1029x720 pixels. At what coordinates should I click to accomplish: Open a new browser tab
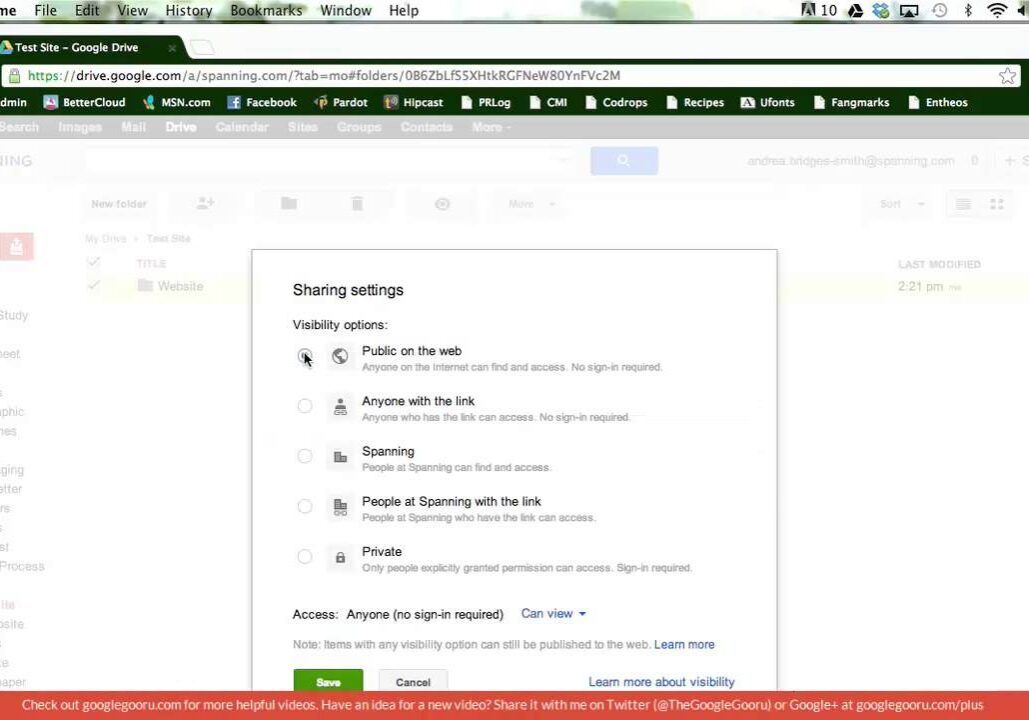click(x=202, y=47)
